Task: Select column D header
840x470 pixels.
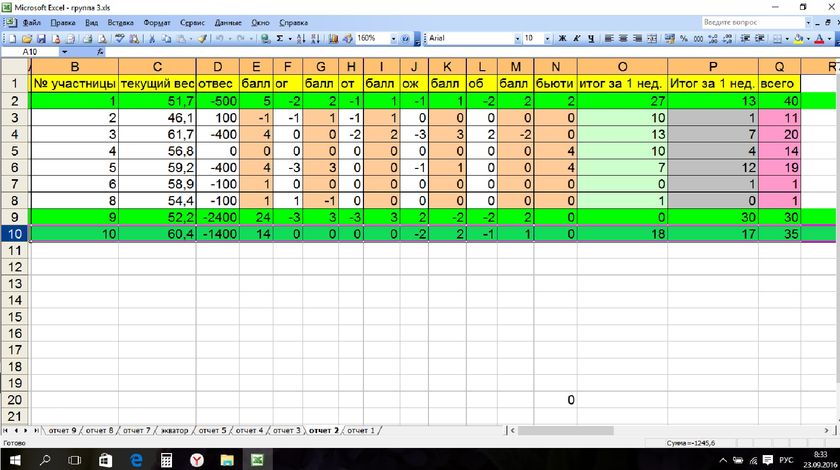Action: [218, 66]
